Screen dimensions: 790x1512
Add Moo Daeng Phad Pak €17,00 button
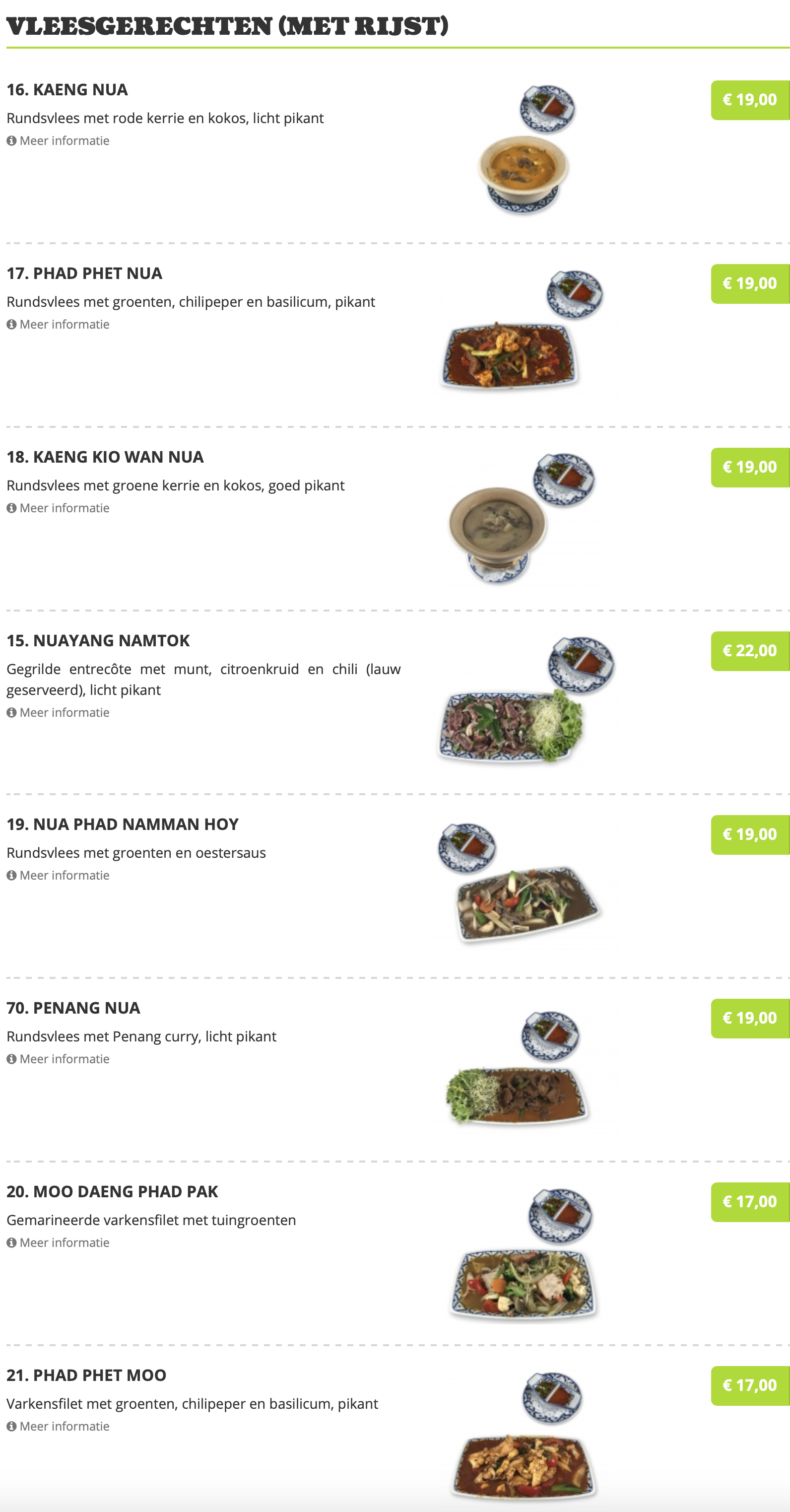pos(750,1203)
